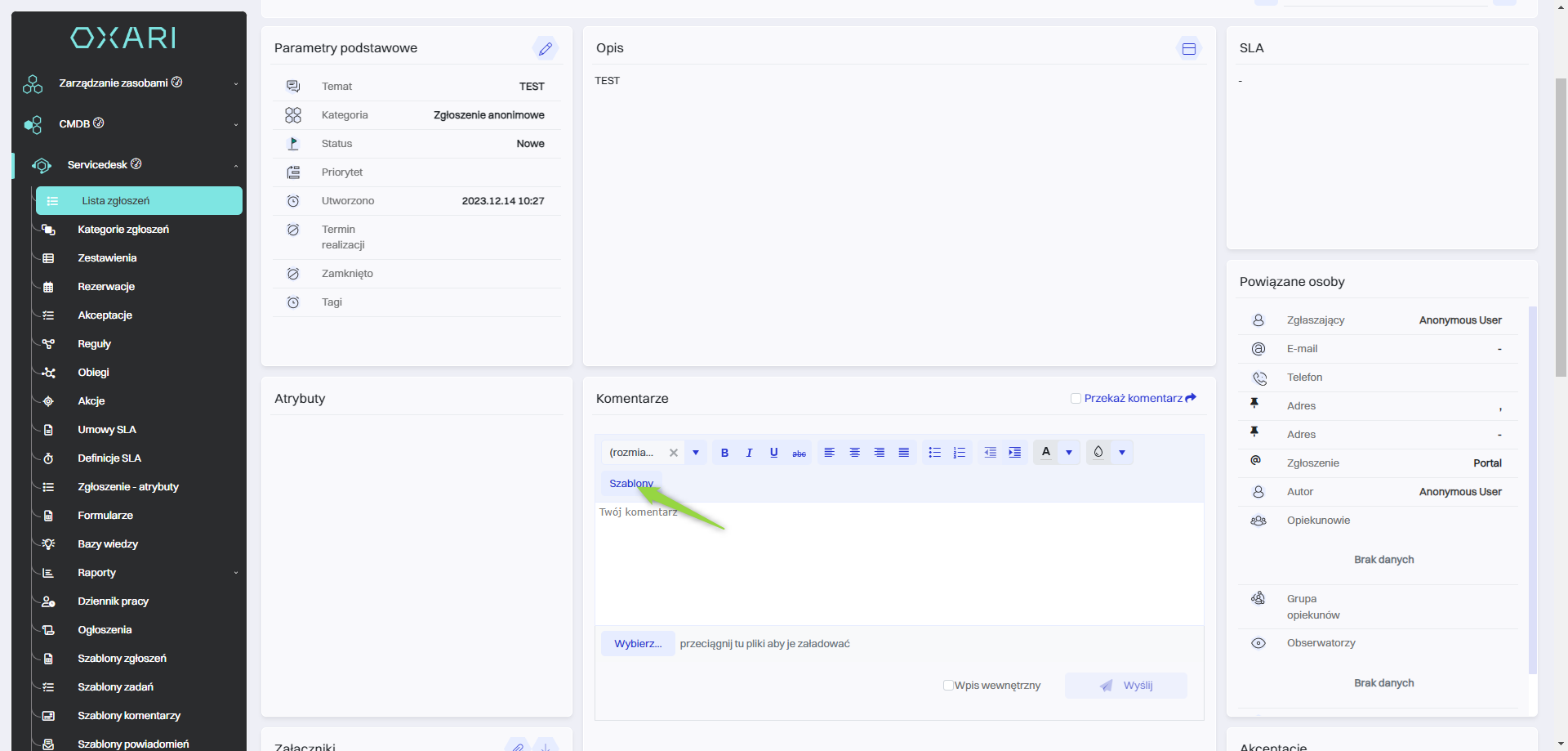1568x751 pixels.
Task: Click the Wybierz... file upload button
Action: [638, 644]
